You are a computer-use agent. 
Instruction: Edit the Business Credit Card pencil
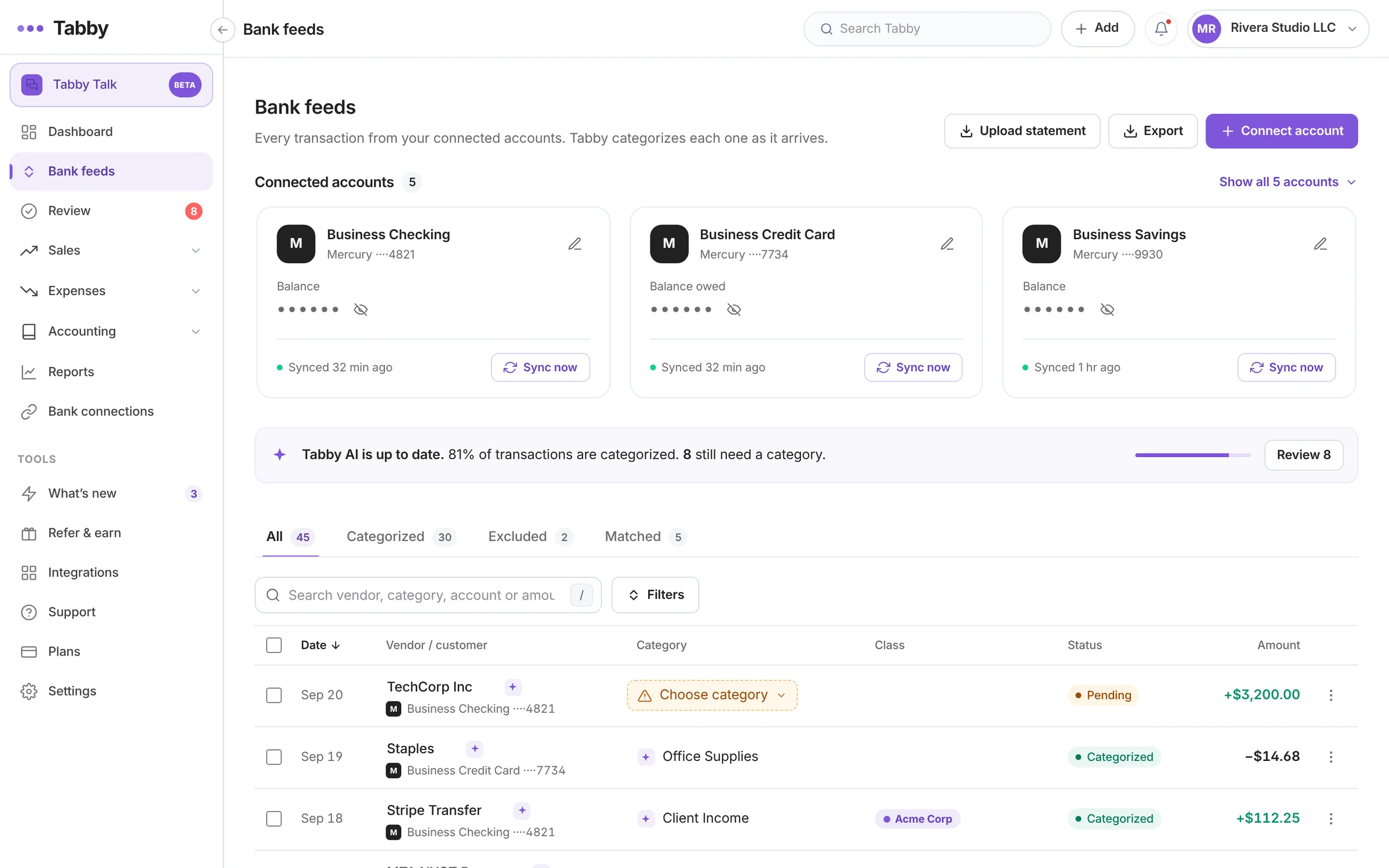click(x=947, y=244)
